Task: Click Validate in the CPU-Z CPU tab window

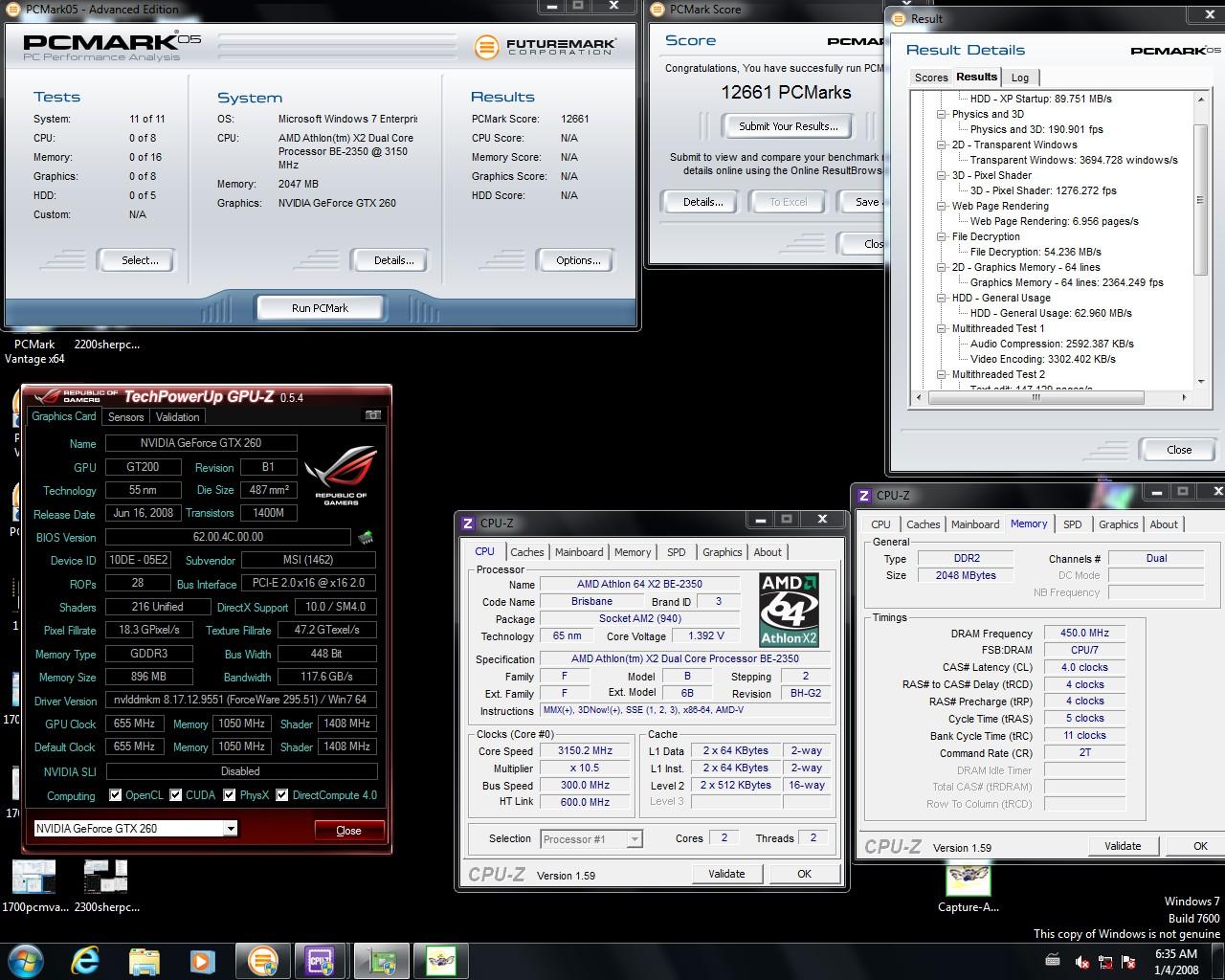Action: point(726,874)
